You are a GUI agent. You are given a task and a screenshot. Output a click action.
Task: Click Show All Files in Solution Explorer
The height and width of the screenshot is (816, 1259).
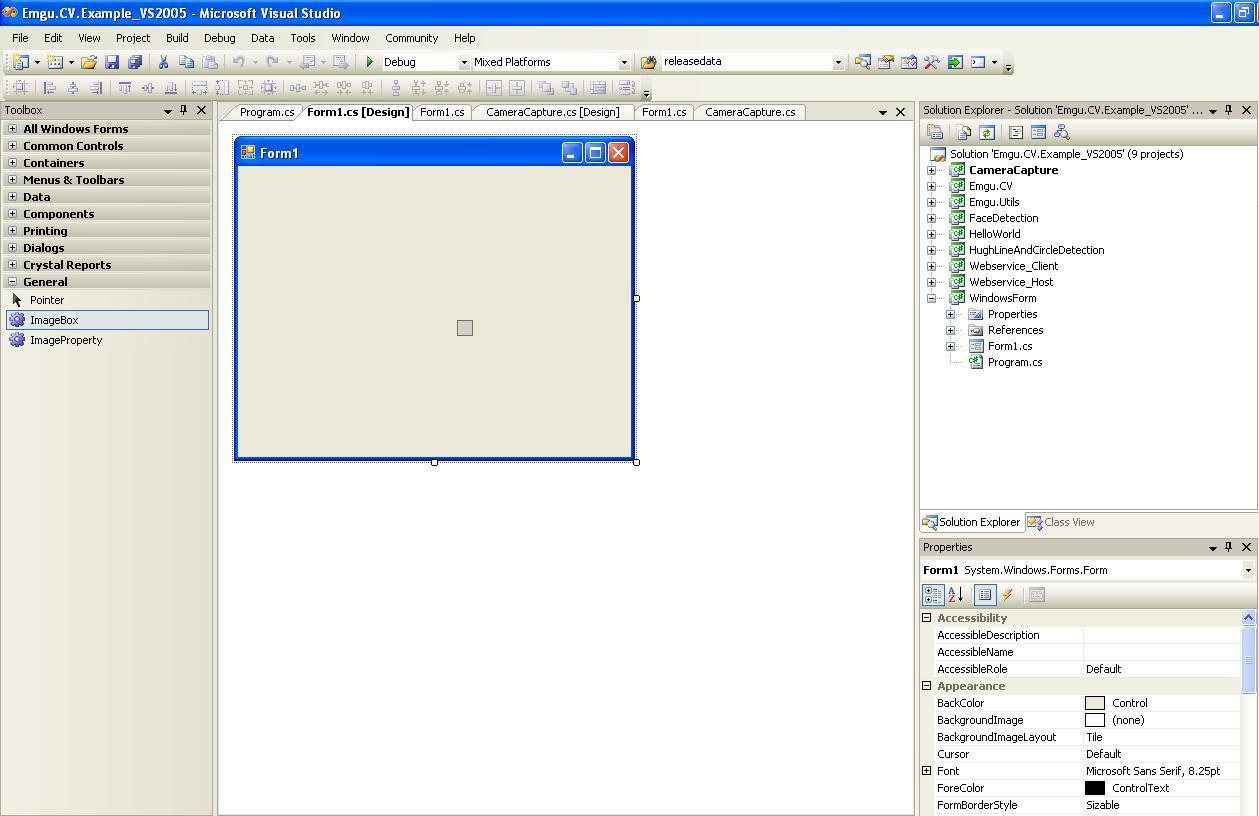964,132
